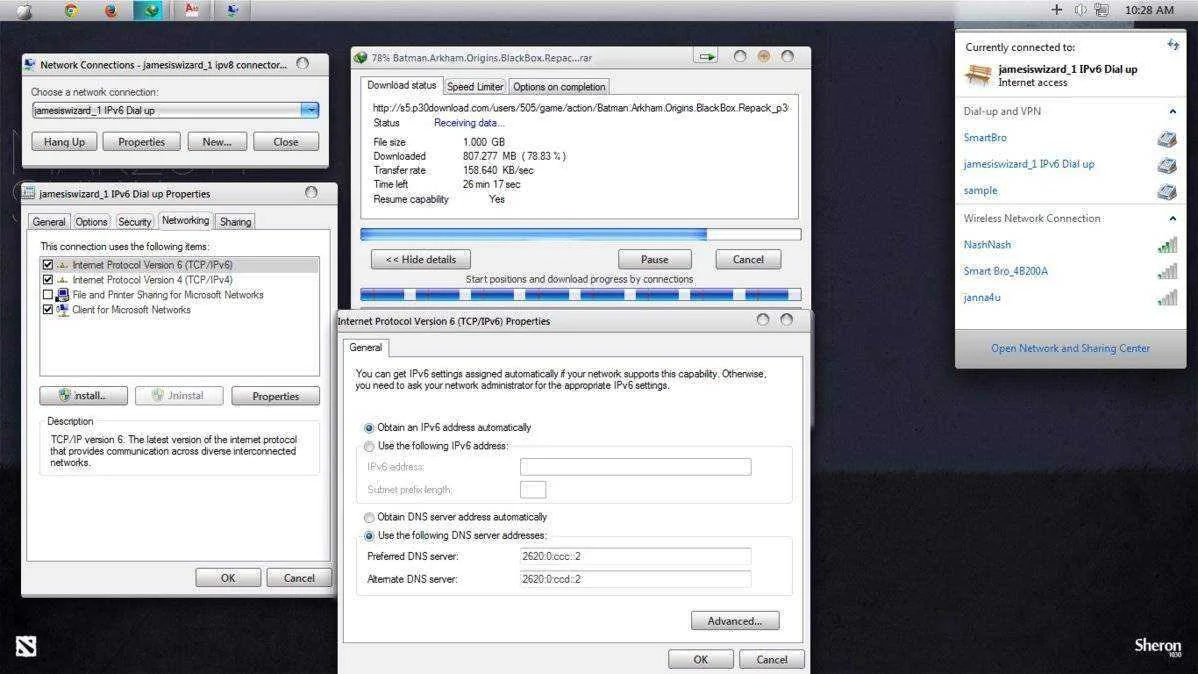
Task: Click the Advanced... button
Action: [x=734, y=621]
